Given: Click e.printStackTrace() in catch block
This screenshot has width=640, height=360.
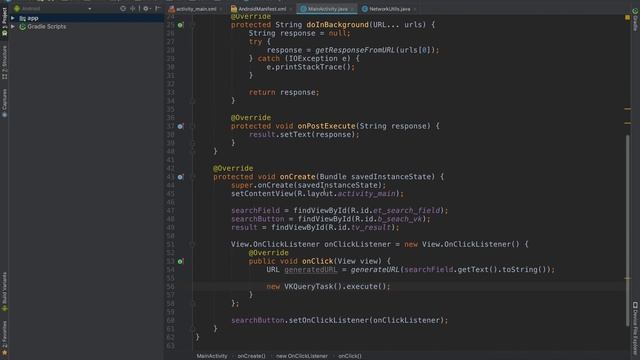Looking at the screenshot, I should tap(311, 67).
